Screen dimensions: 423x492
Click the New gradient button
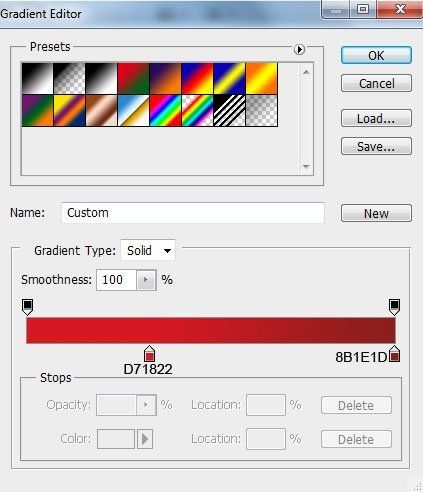[376, 213]
